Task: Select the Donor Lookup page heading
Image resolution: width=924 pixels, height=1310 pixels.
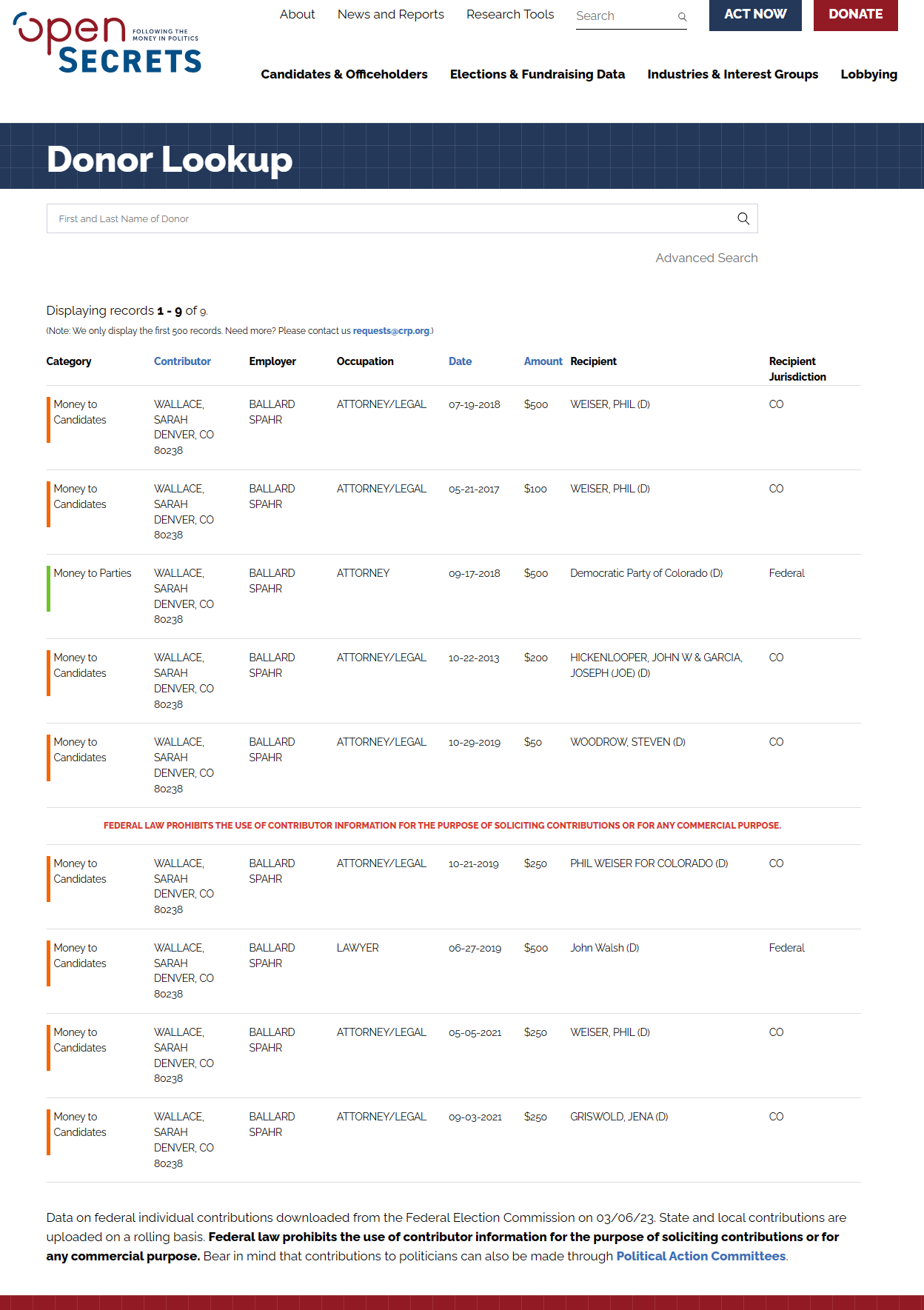Action: [170, 159]
